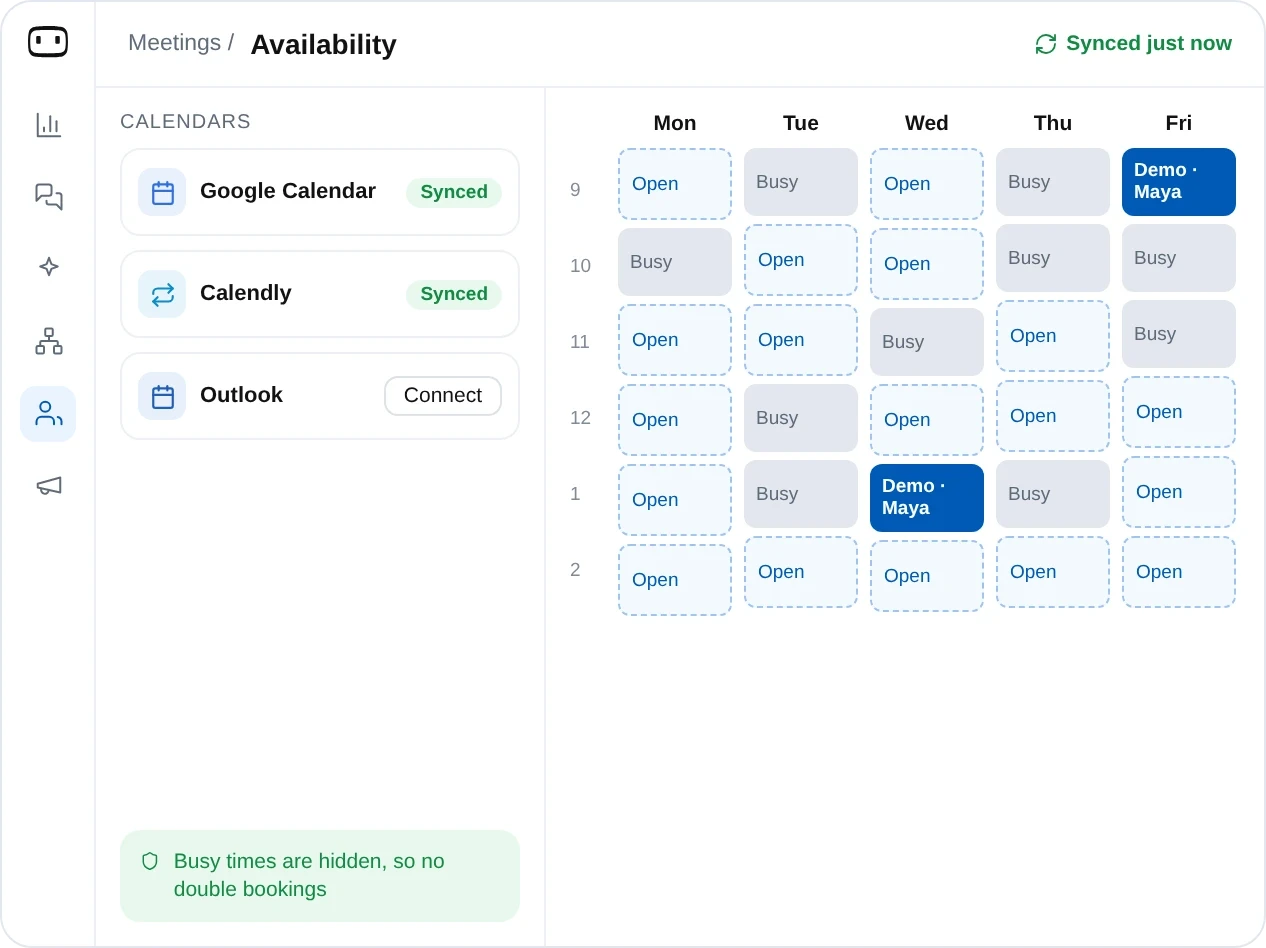Select Wednesday 10 Open slot
Screen dimensions: 1266x948
pos(927,264)
